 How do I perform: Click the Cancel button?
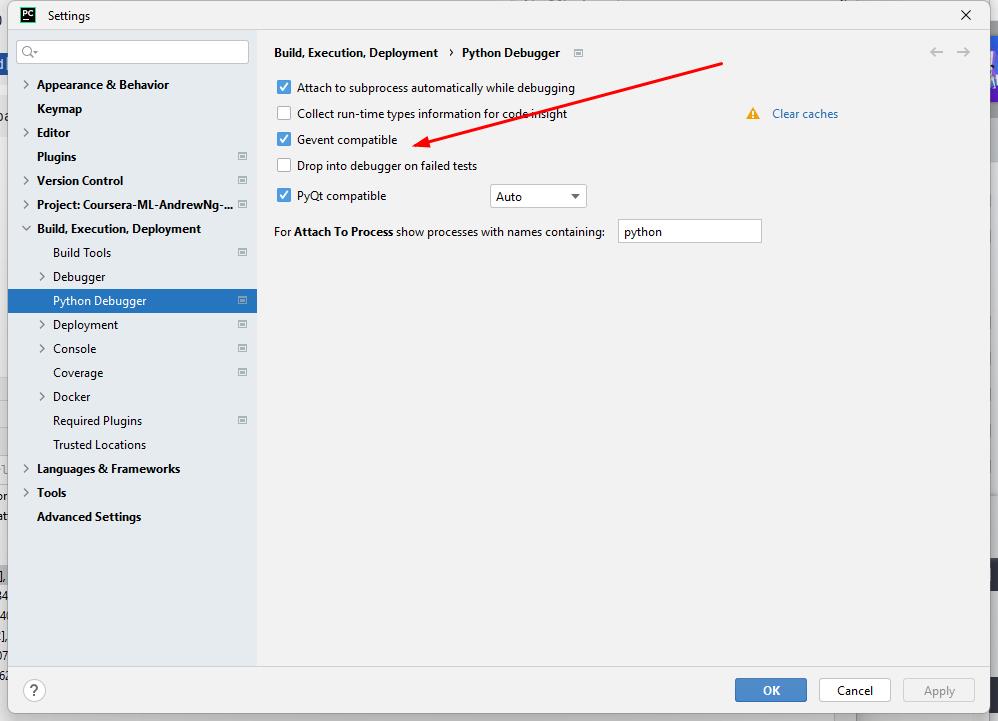click(x=854, y=690)
